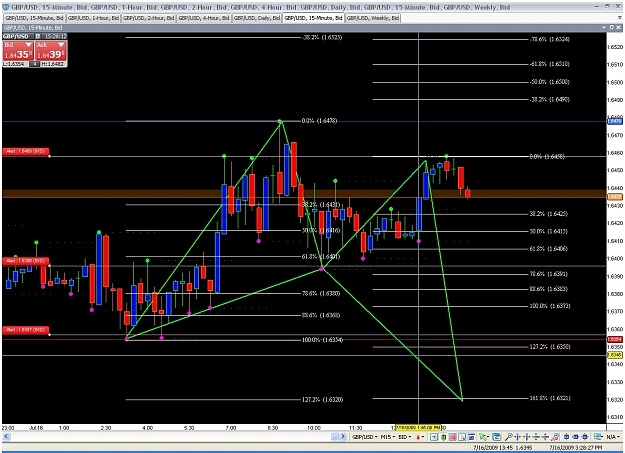Click the orange current price axis marker

pyautogui.click(x=614, y=197)
